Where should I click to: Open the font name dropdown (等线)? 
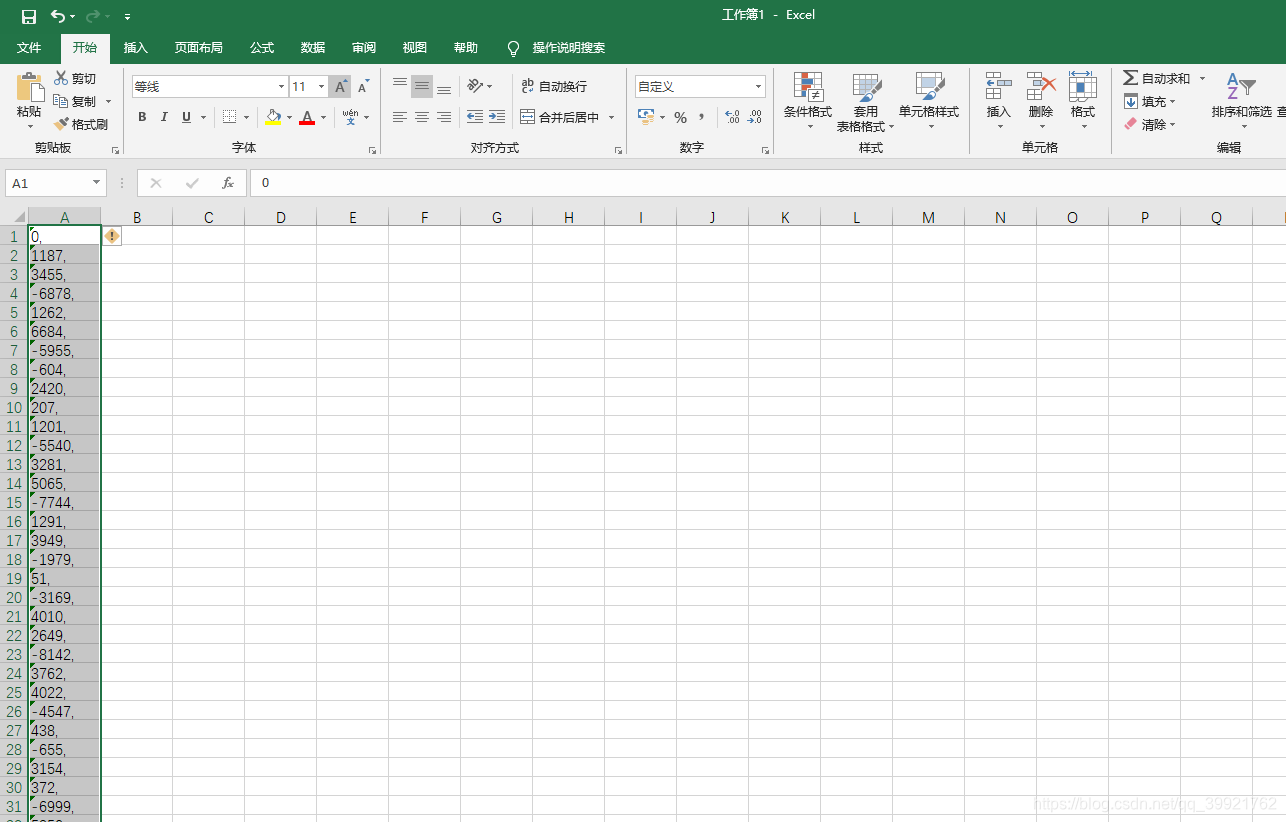(281, 87)
